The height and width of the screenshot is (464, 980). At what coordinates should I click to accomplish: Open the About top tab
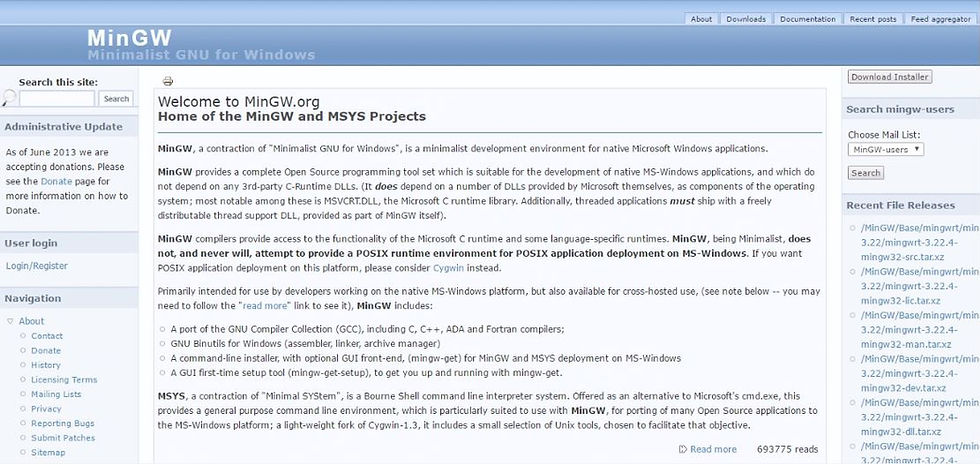coord(701,19)
